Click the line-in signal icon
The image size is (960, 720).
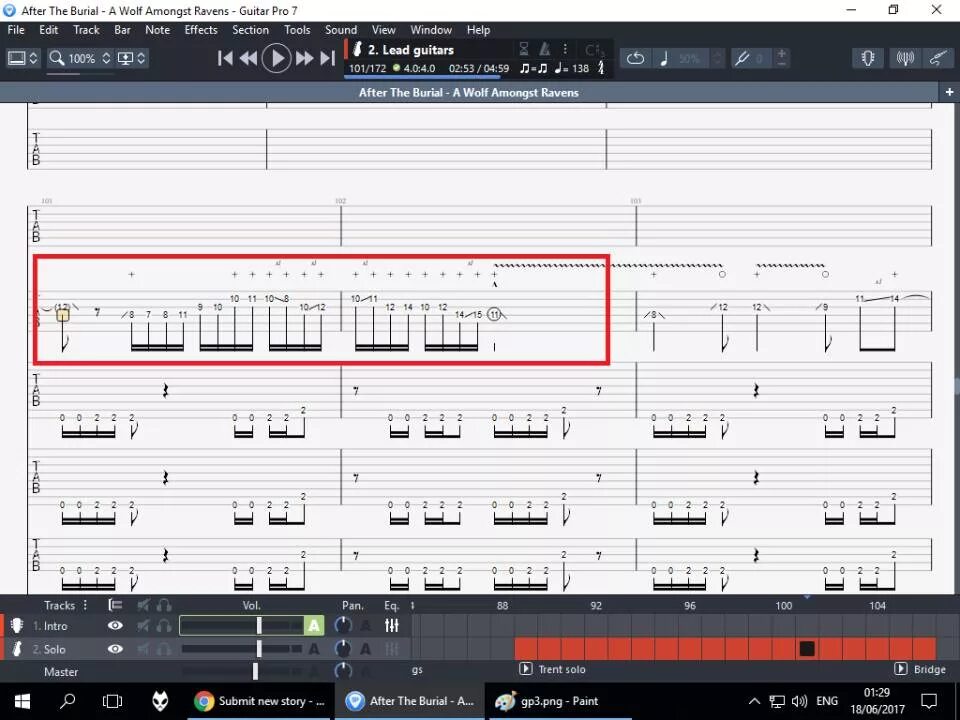pos(905,58)
